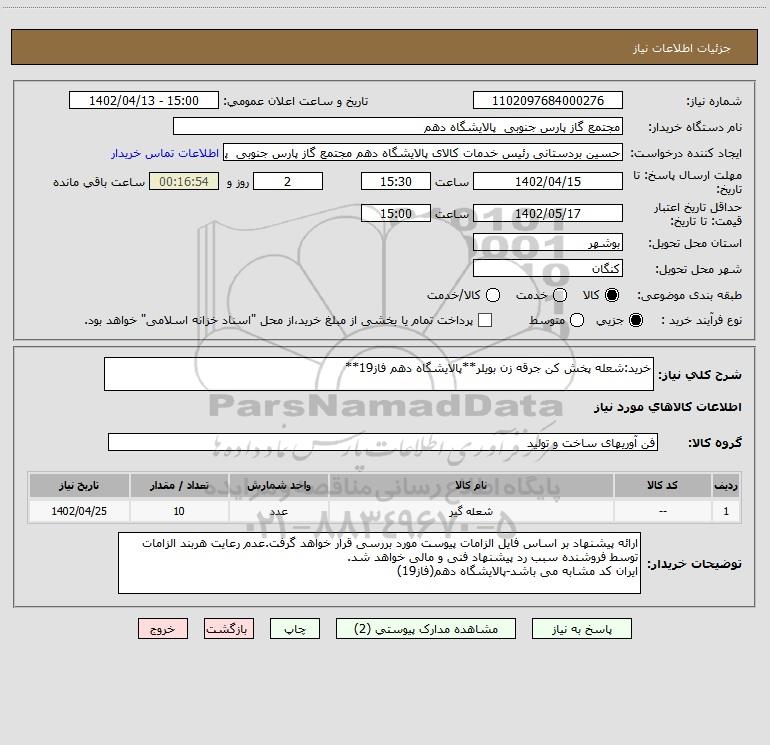Click the response deadline date 1402/04/15
The image size is (770, 745).
click(x=548, y=181)
